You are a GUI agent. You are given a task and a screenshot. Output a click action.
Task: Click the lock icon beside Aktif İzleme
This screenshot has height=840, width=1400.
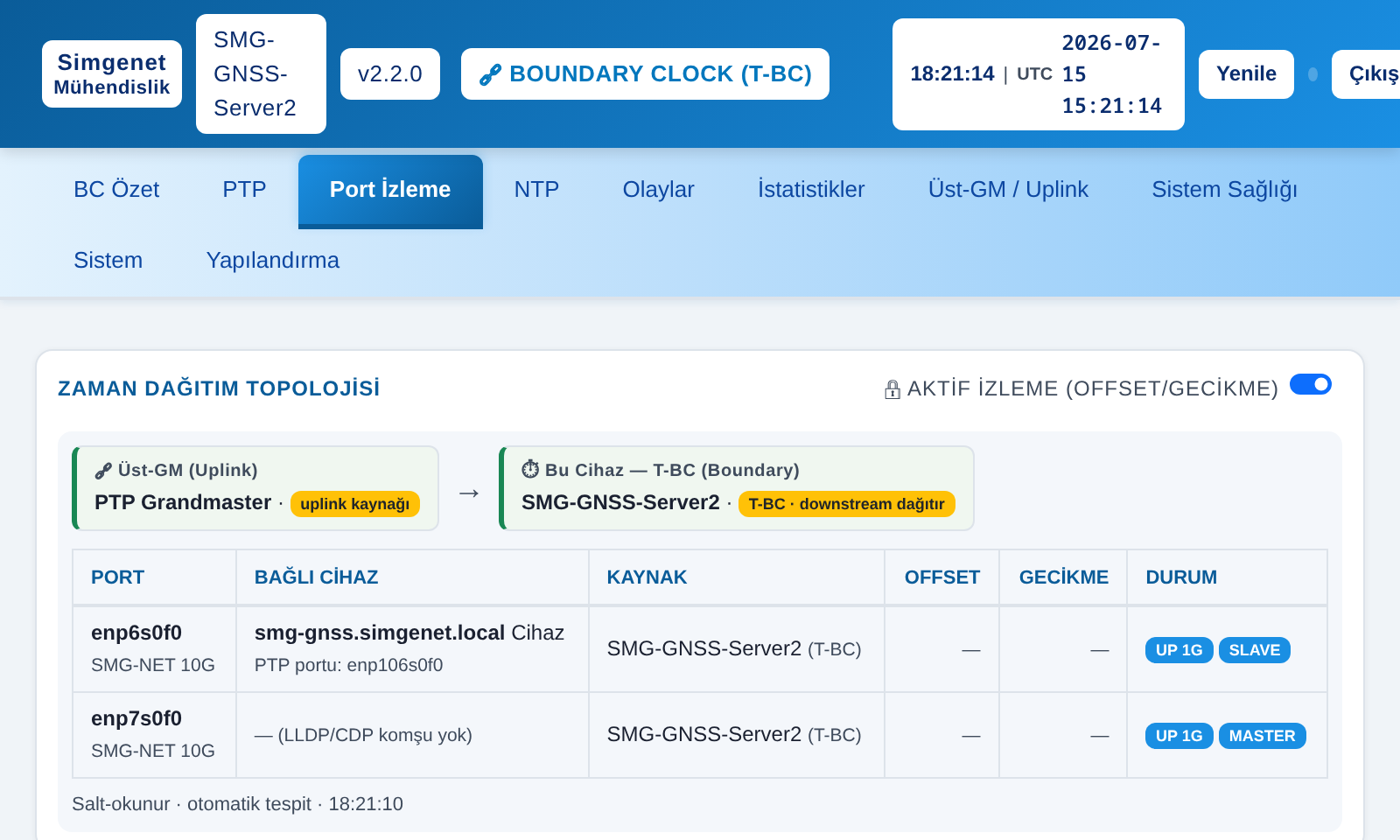(892, 389)
